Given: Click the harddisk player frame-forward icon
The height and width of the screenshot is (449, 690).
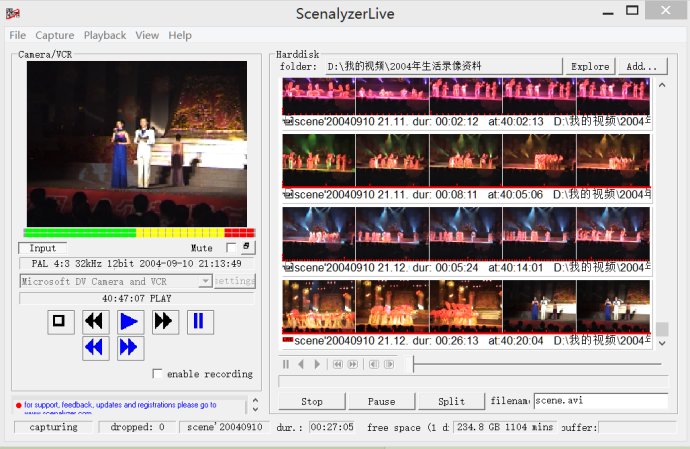Looking at the screenshot, I should click(x=389, y=364).
